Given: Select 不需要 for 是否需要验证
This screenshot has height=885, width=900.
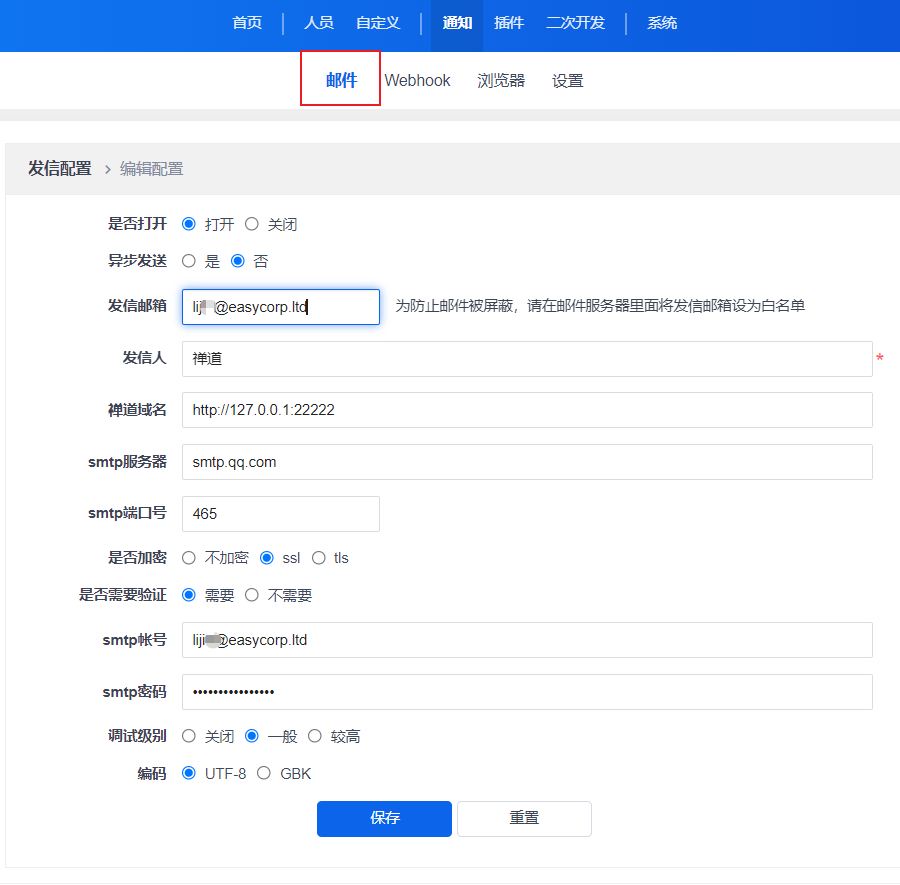Looking at the screenshot, I should (252, 595).
